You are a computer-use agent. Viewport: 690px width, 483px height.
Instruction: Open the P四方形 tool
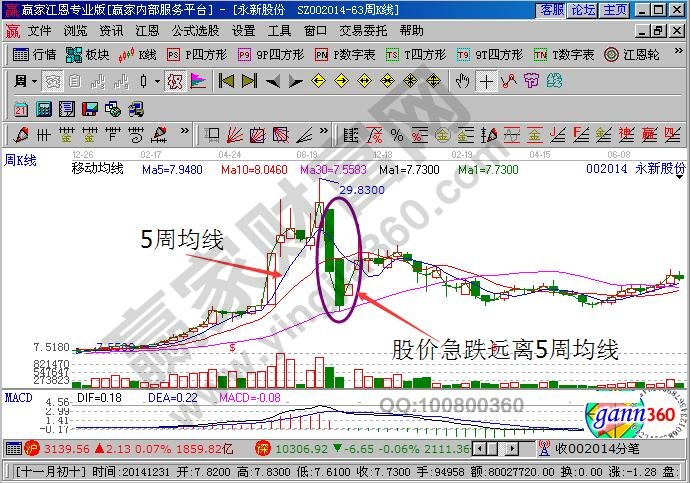(197, 55)
